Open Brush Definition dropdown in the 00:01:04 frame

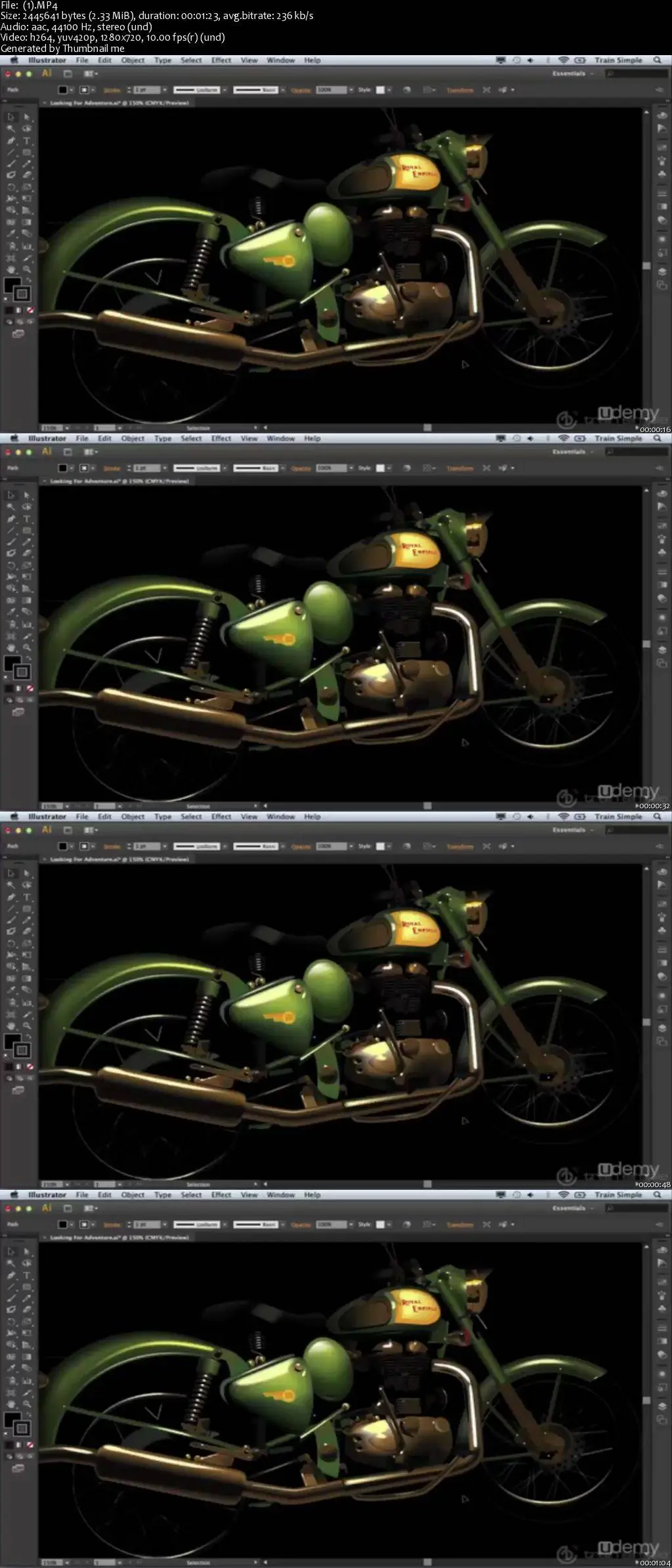click(283, 1225)
